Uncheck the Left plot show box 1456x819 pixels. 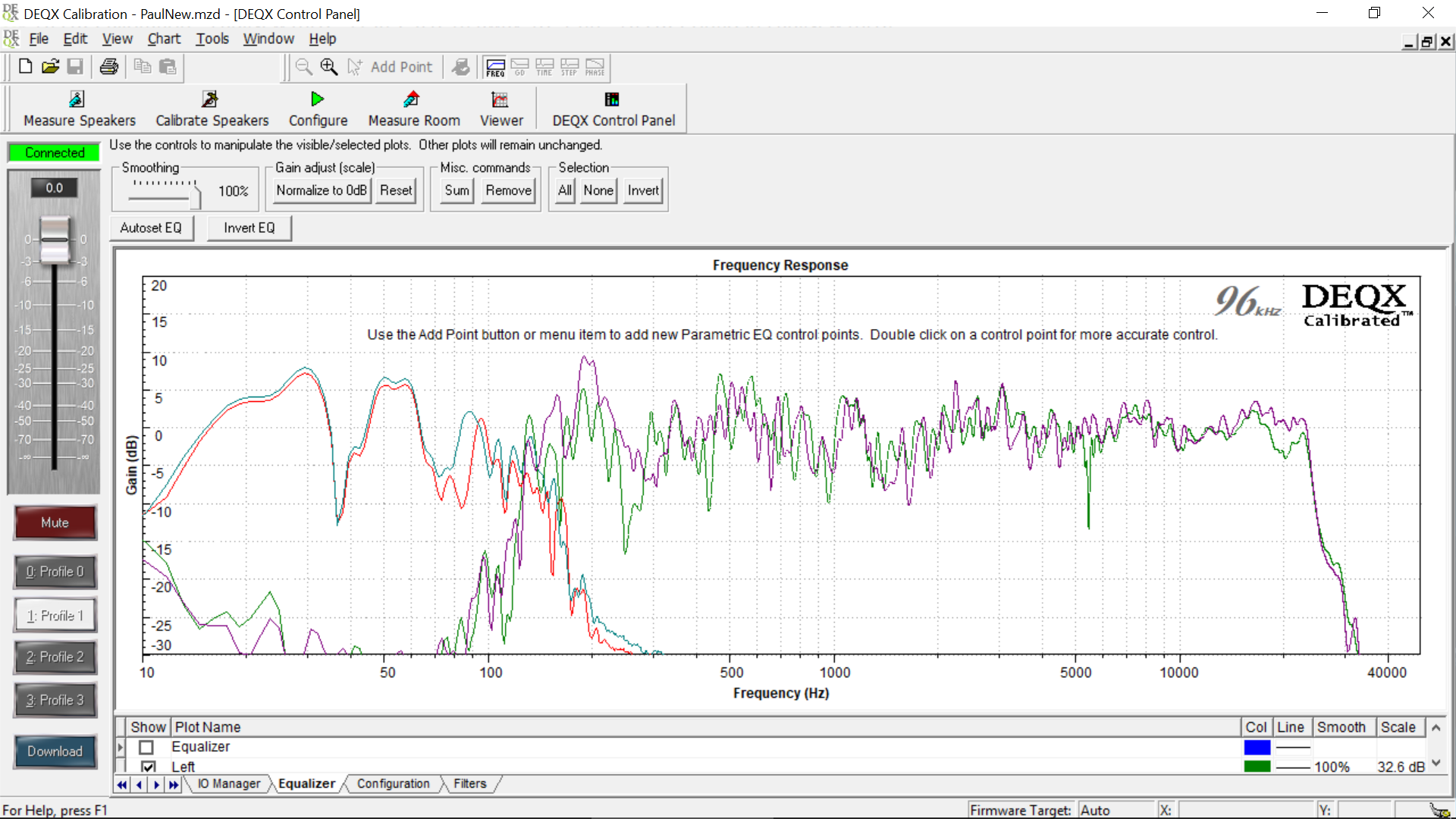click(148, 767)
